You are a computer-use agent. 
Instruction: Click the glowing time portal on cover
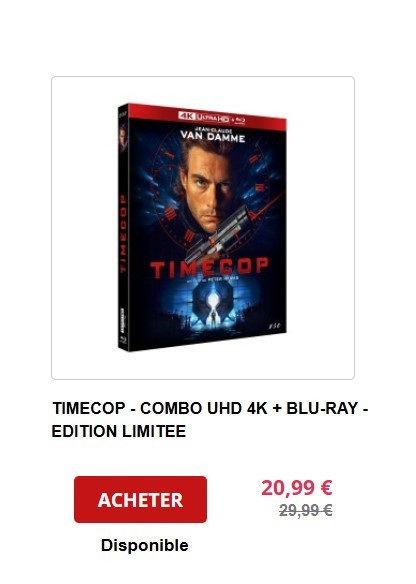[213, 300]
